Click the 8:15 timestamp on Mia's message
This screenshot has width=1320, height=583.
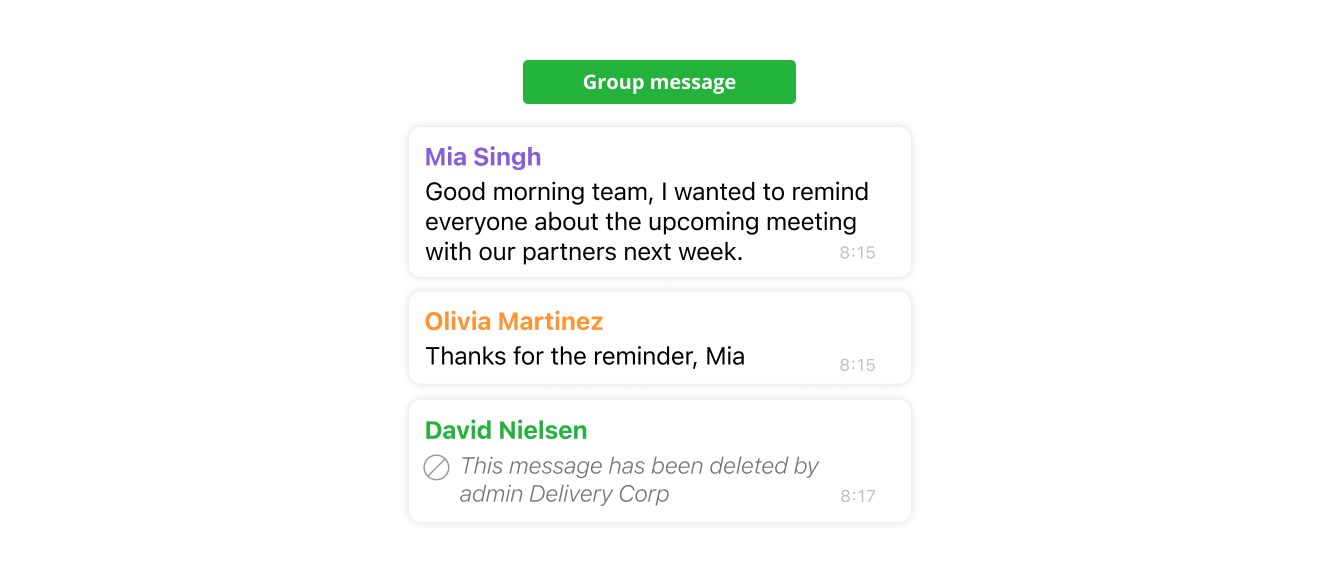857,253
